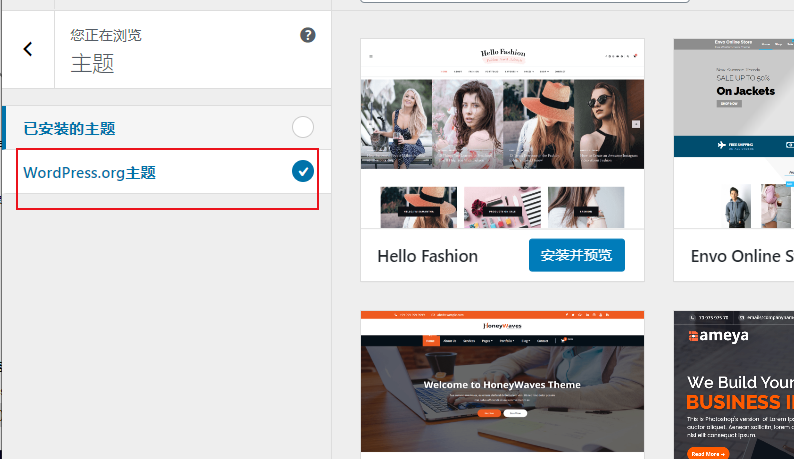The height and width of the screenshot is (459, 794).
Task: Open the HoneyWaves theme screenshot
Action: coord(502,381)
